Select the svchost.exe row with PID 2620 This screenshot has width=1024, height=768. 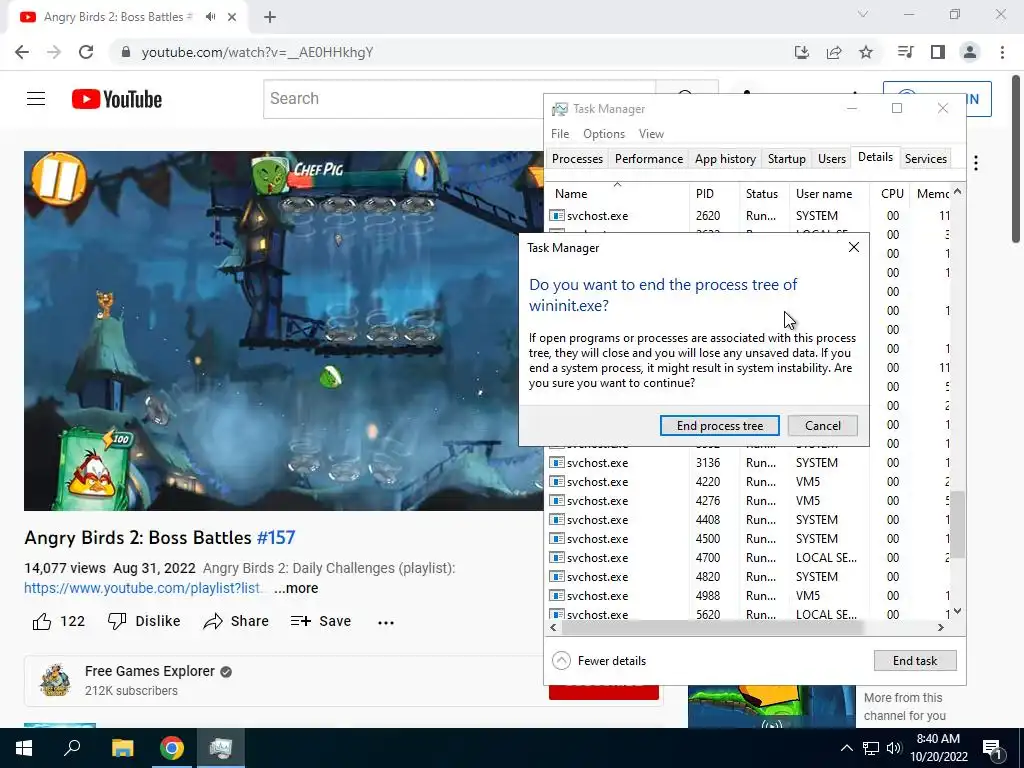(747, 216)
